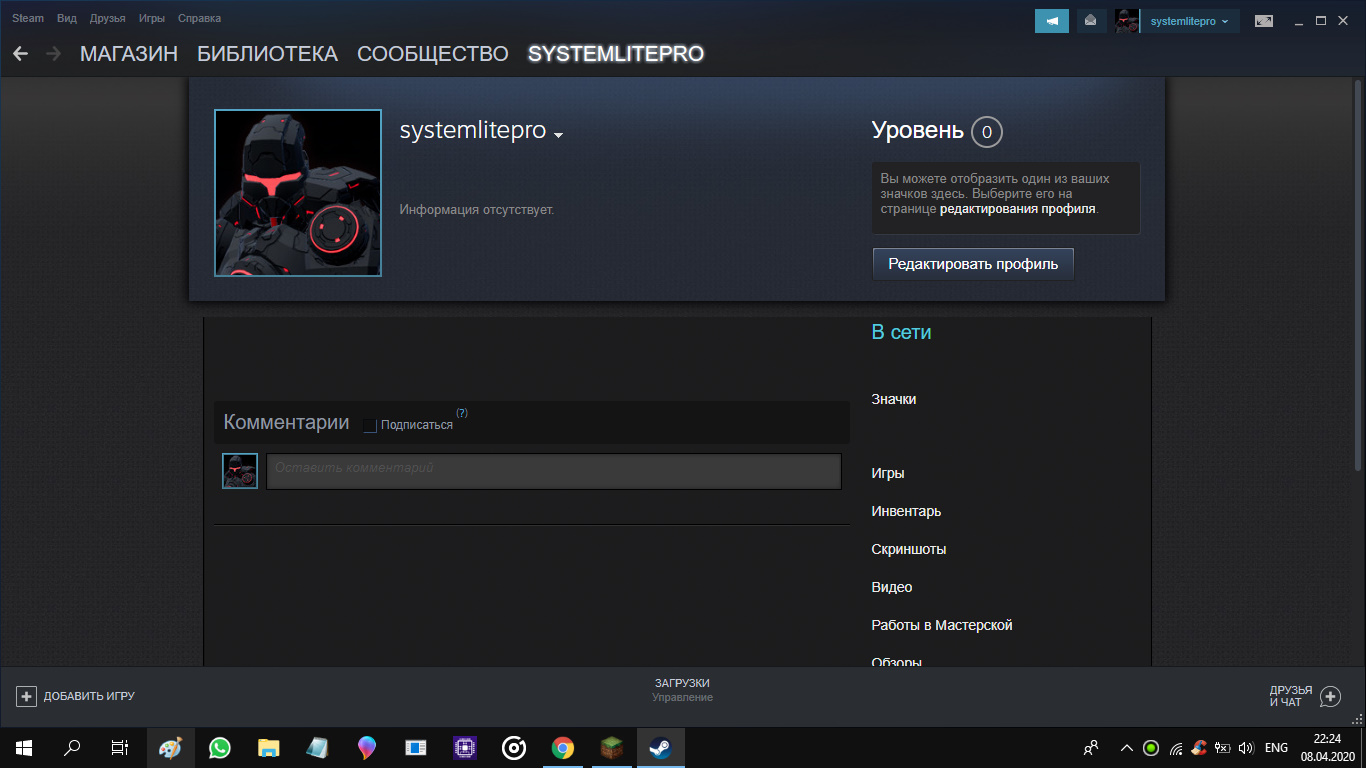Open WhatsApp from the taskbar
Screen dimensions: 1366x768
coord(220,747)
